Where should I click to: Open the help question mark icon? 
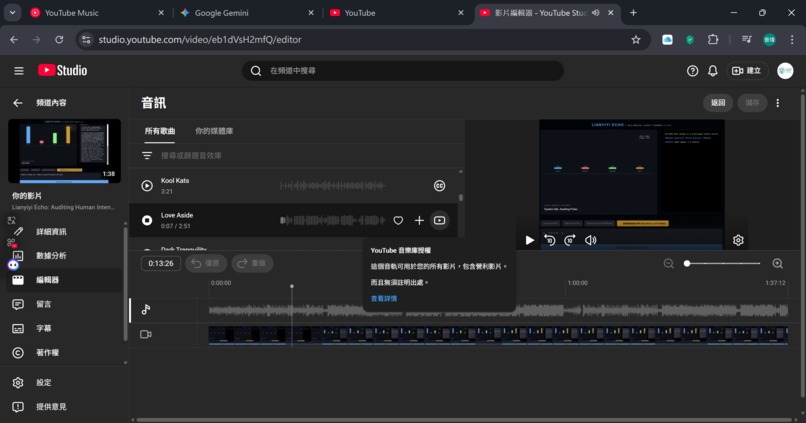[692, 71]
